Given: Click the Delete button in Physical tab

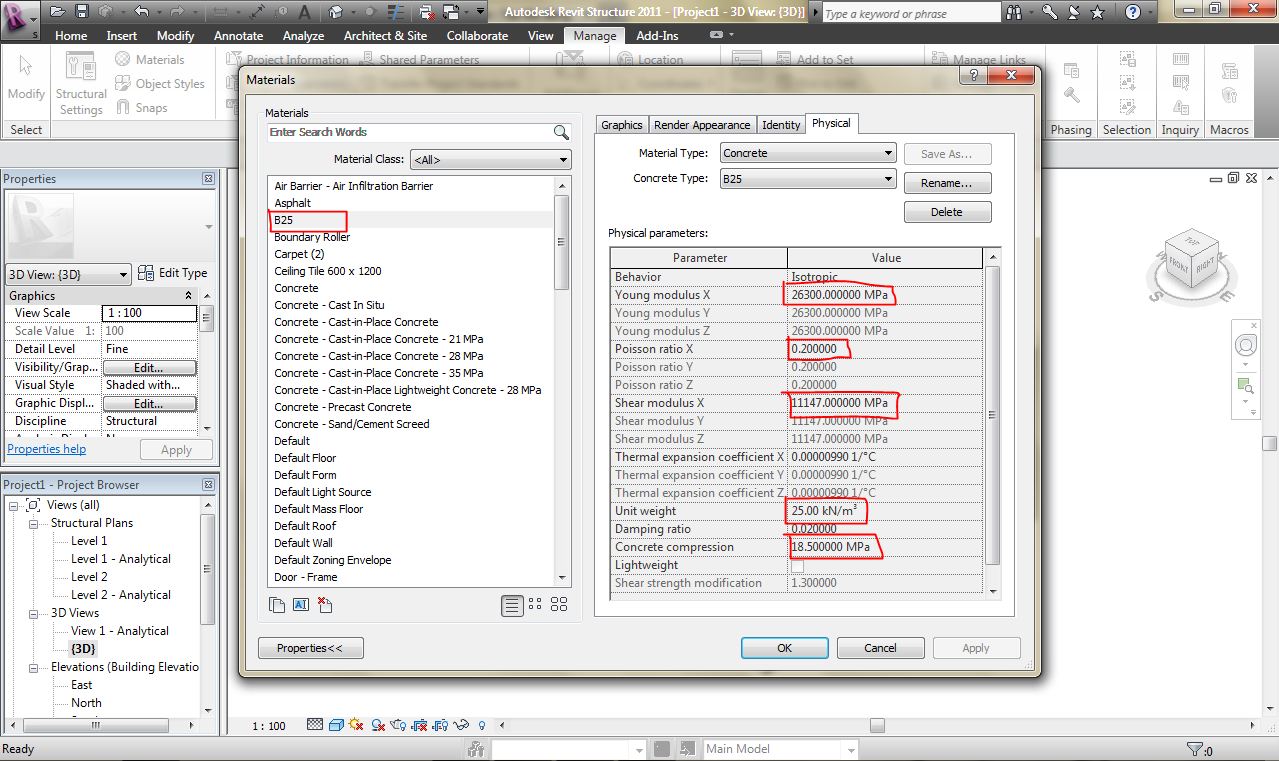Looking at the screenshot, I should [947, 212].
